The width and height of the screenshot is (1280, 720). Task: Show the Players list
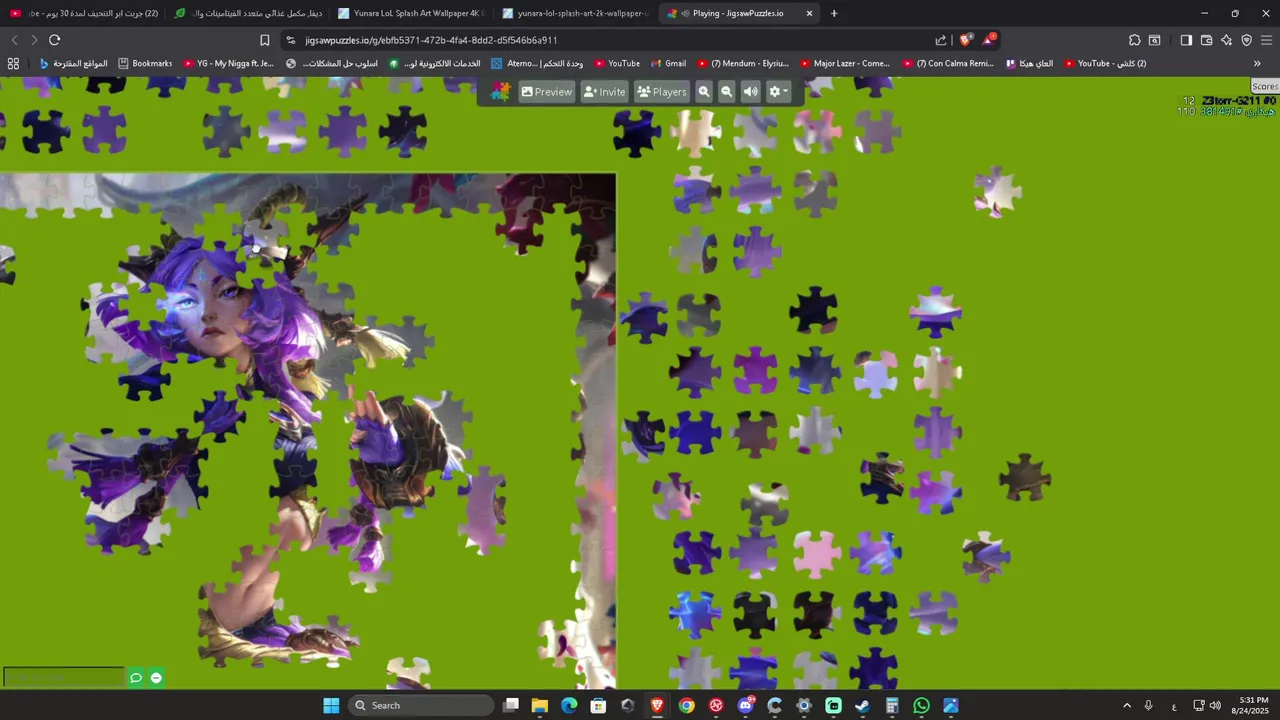[661, 91]
